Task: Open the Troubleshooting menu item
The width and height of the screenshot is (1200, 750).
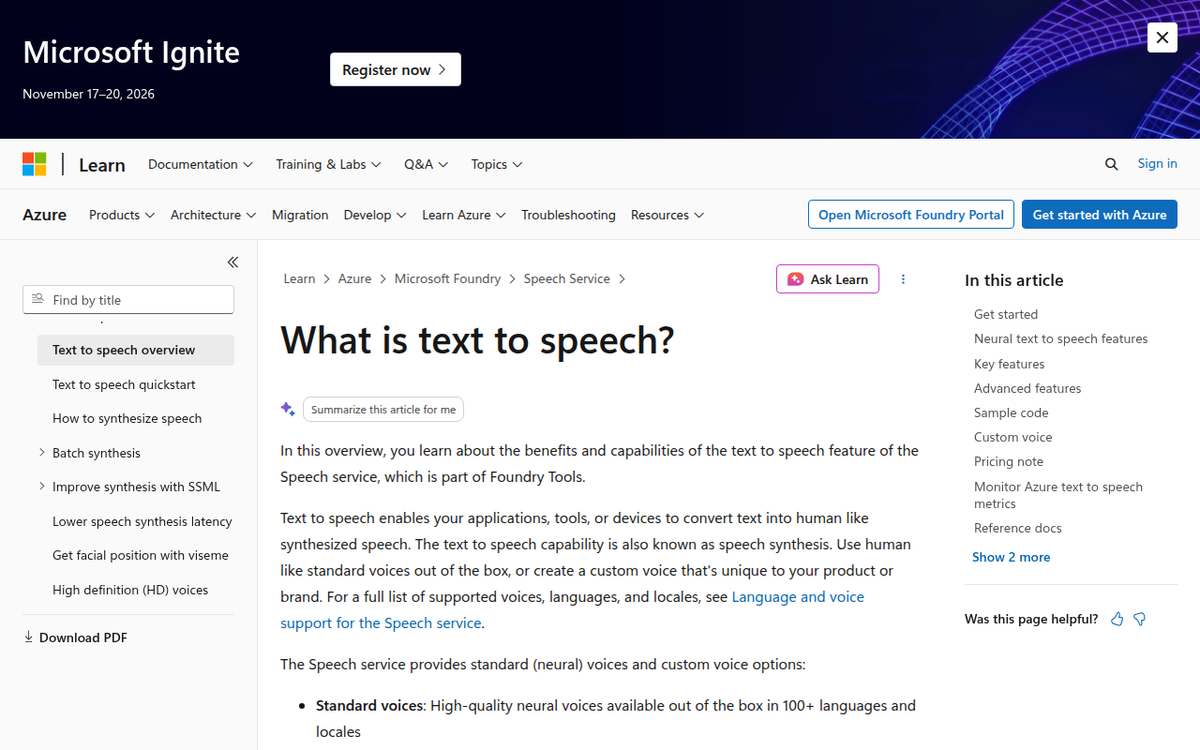Action: 568,215
